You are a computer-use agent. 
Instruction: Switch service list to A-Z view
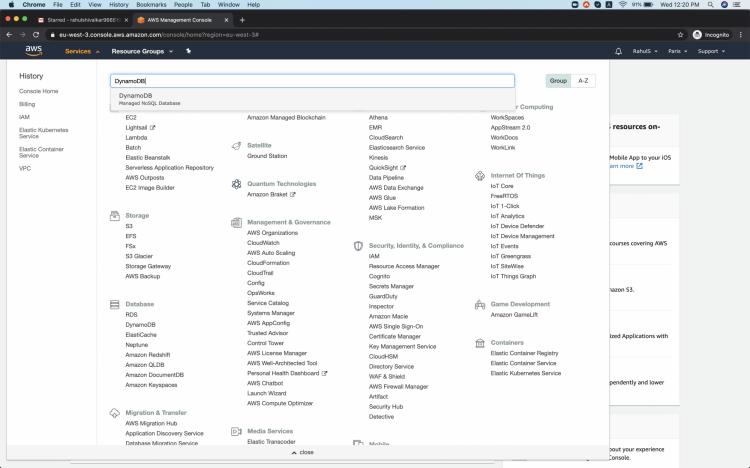[583, 81]
